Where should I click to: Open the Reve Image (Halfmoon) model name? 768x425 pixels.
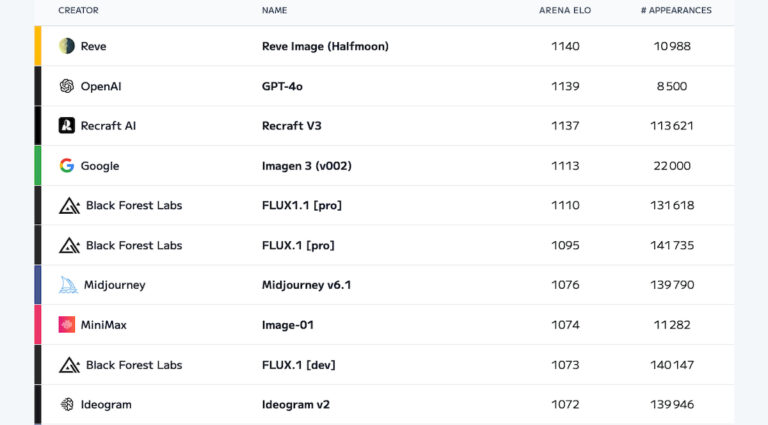[x=325, y=46]
